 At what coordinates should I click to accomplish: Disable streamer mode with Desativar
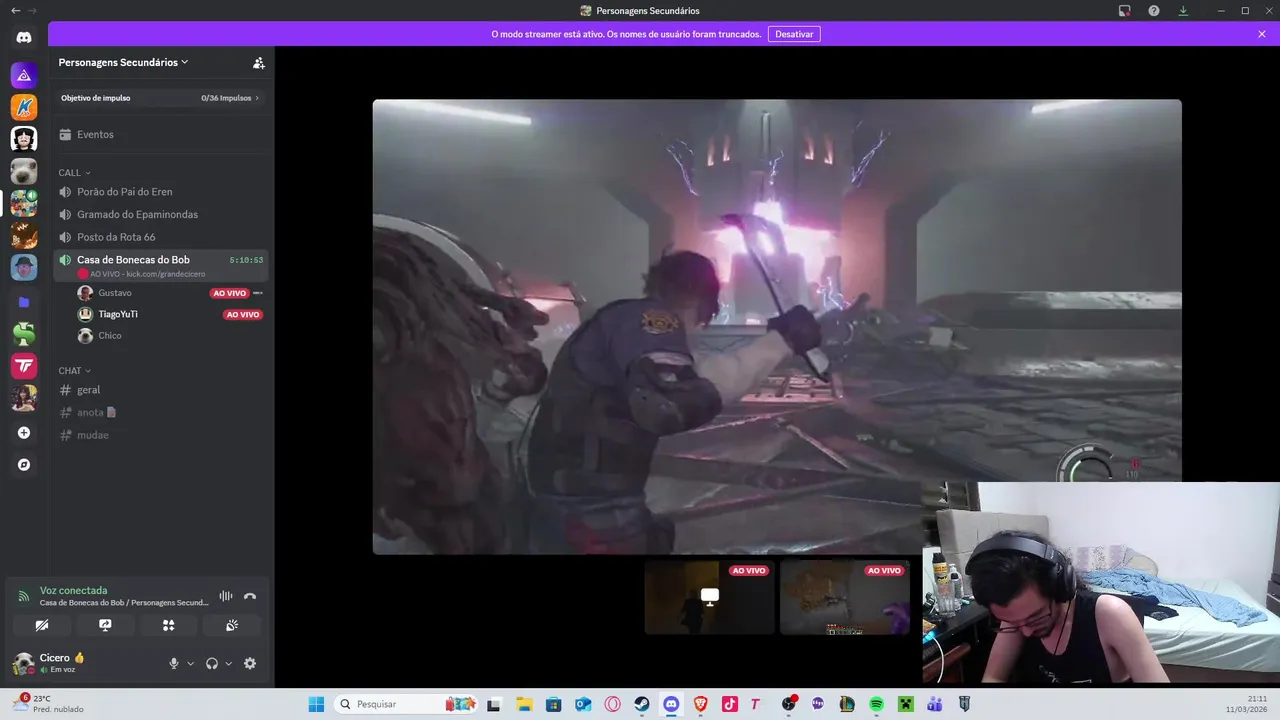(x=794, y=34)
